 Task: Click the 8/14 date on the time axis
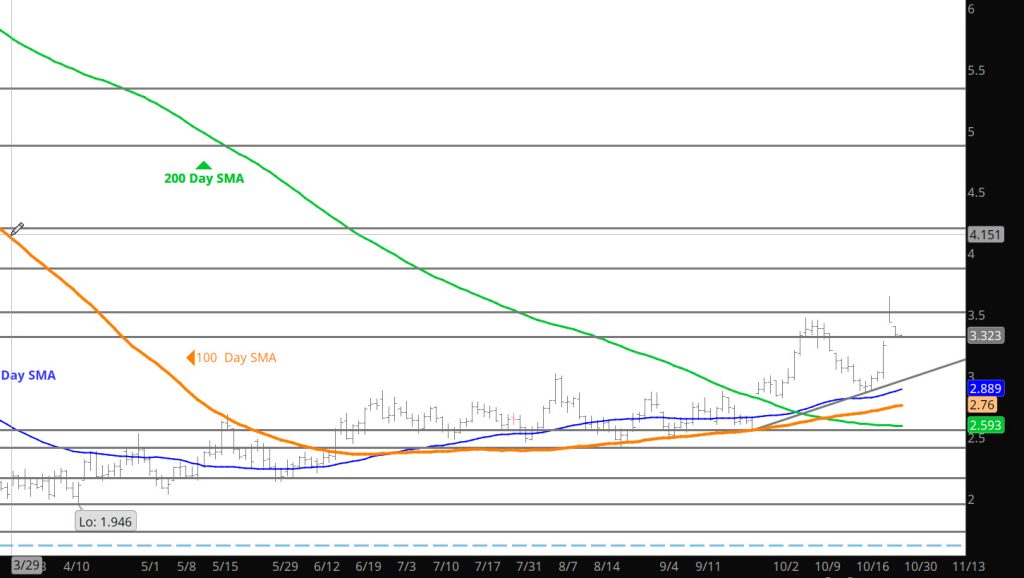(606, 566)
